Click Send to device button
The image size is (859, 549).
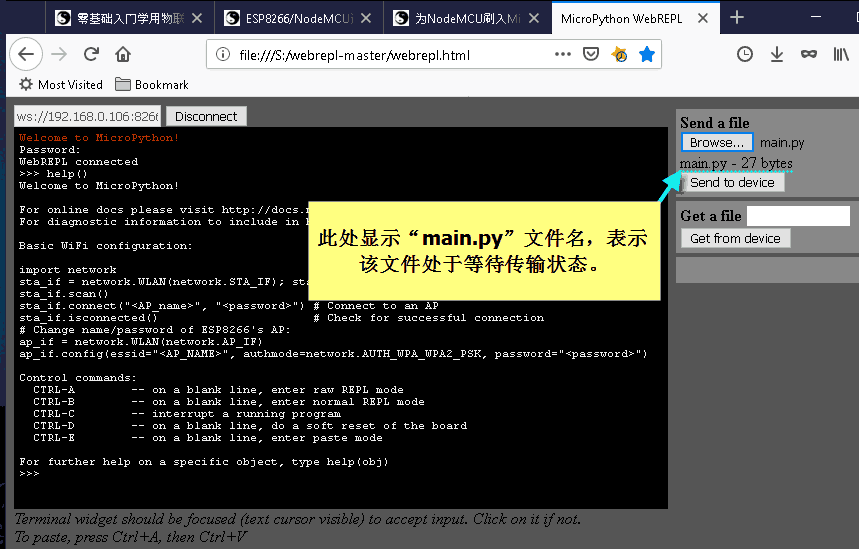[x=732, y=182]
